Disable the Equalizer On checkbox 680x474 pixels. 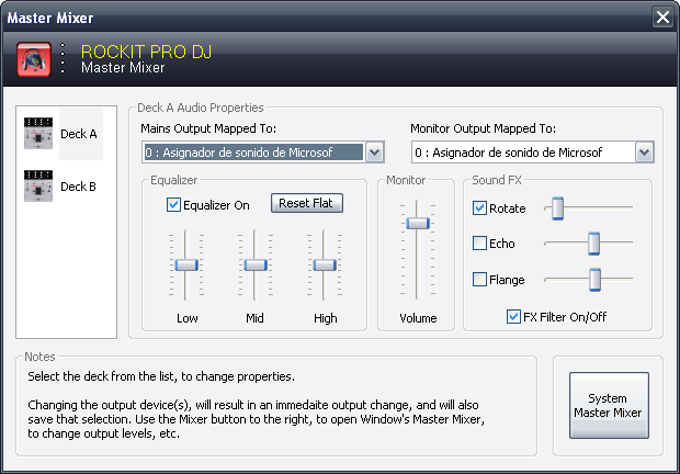[x=173, y=205]
